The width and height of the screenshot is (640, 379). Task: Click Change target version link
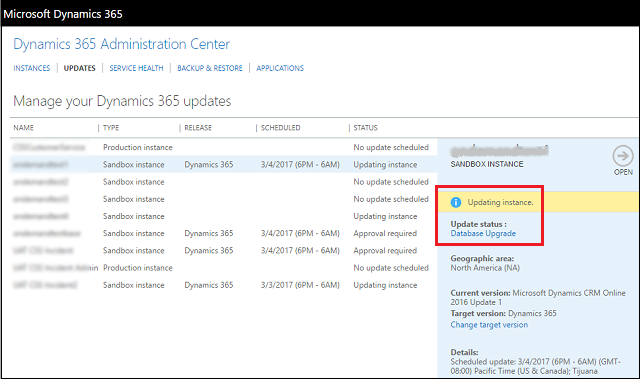[x=489, y=325]
